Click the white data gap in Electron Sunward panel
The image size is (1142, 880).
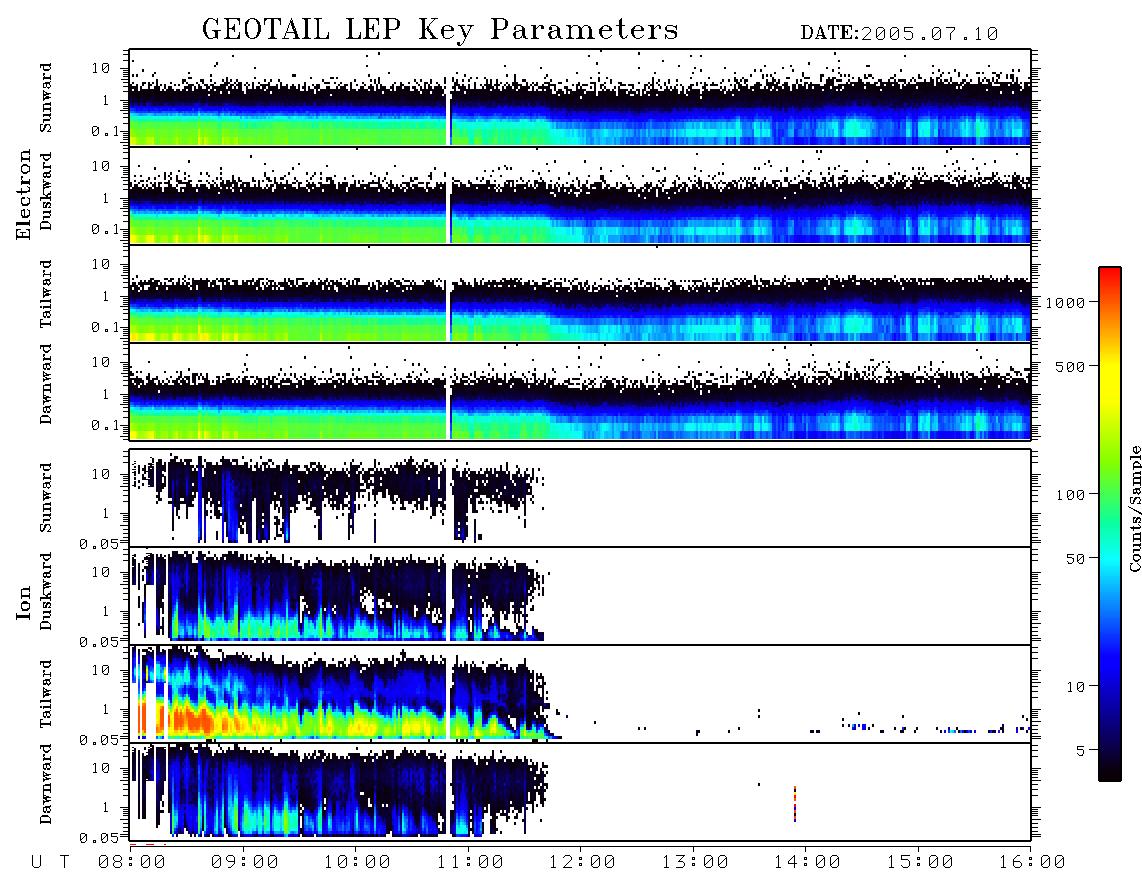point(449,98)
